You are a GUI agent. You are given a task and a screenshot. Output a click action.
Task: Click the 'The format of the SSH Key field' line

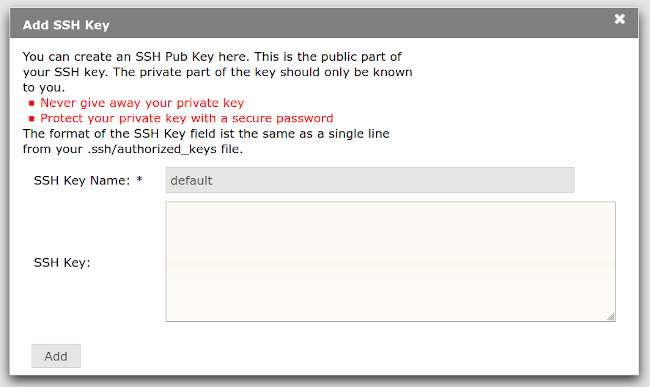pos(206,134)
